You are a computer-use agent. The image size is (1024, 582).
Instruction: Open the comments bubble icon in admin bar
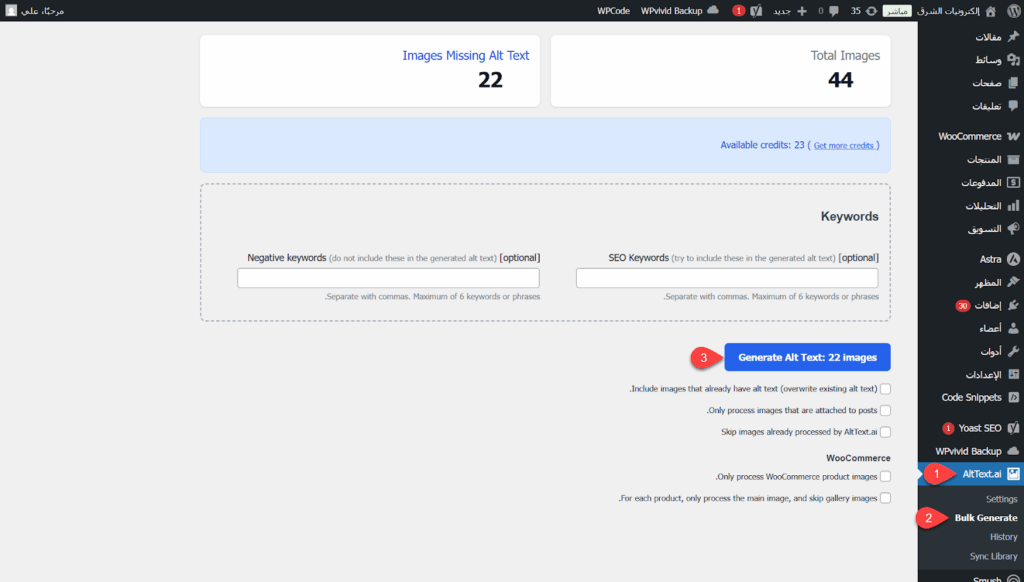tap(833, 11)
